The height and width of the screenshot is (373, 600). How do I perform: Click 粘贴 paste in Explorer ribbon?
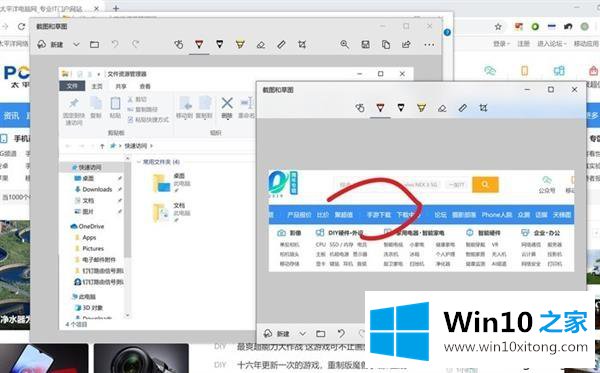click(115, 108)
